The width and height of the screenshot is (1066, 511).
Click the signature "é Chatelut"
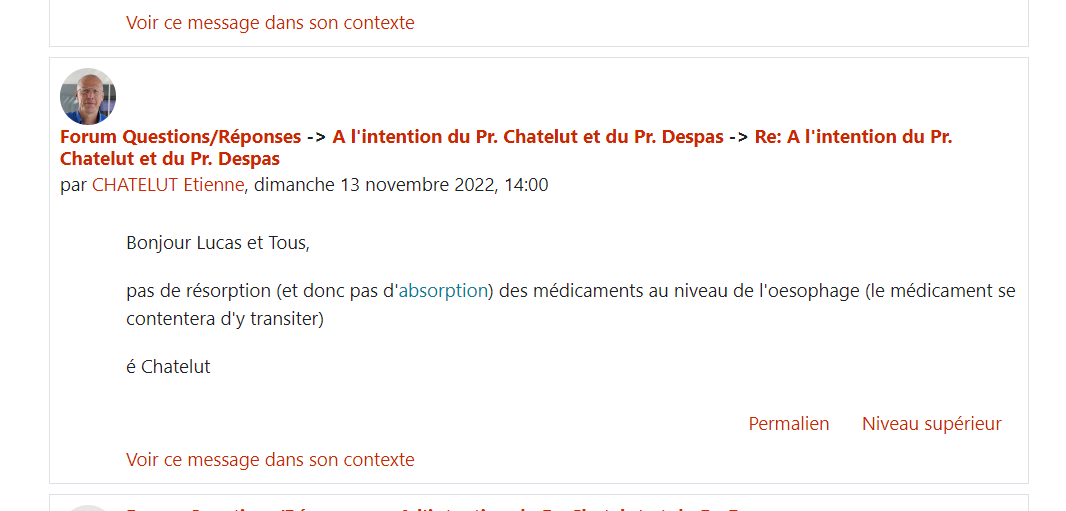[168, 367]
